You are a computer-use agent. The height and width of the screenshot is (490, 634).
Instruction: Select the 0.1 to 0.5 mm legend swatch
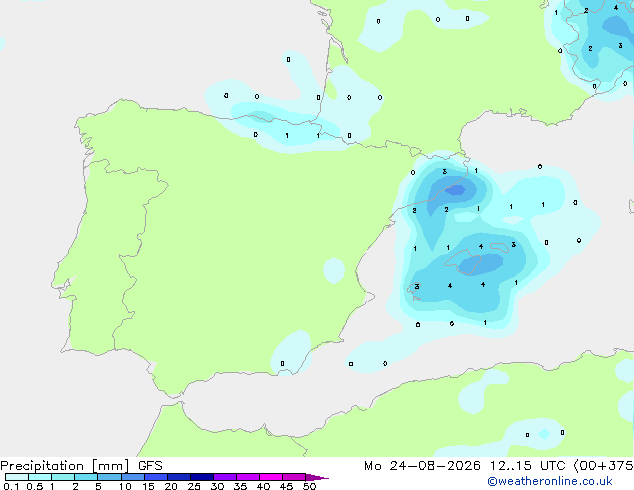tap(17, 477)
